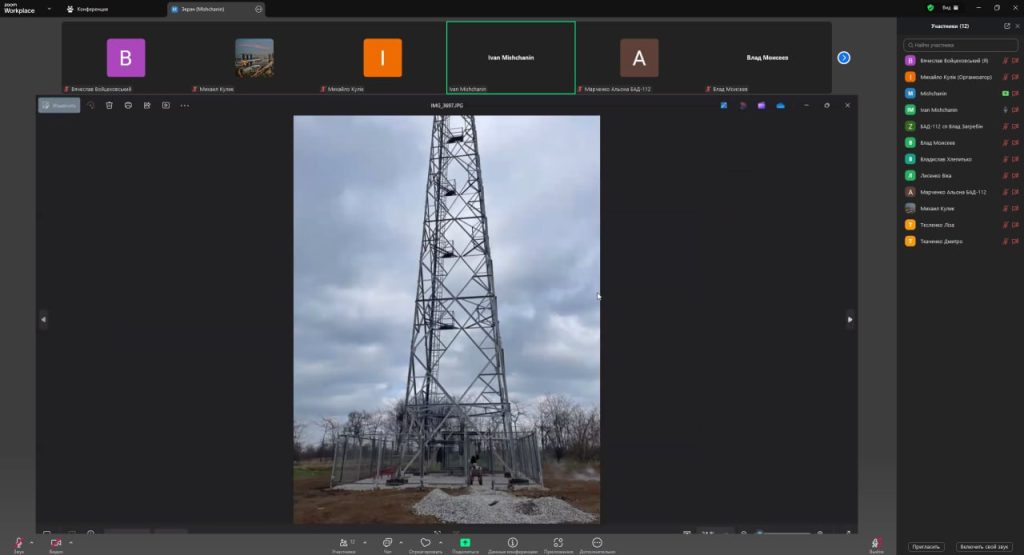
Task: Click the Отреагировать reactions heart icon
Action: [425, 541]
